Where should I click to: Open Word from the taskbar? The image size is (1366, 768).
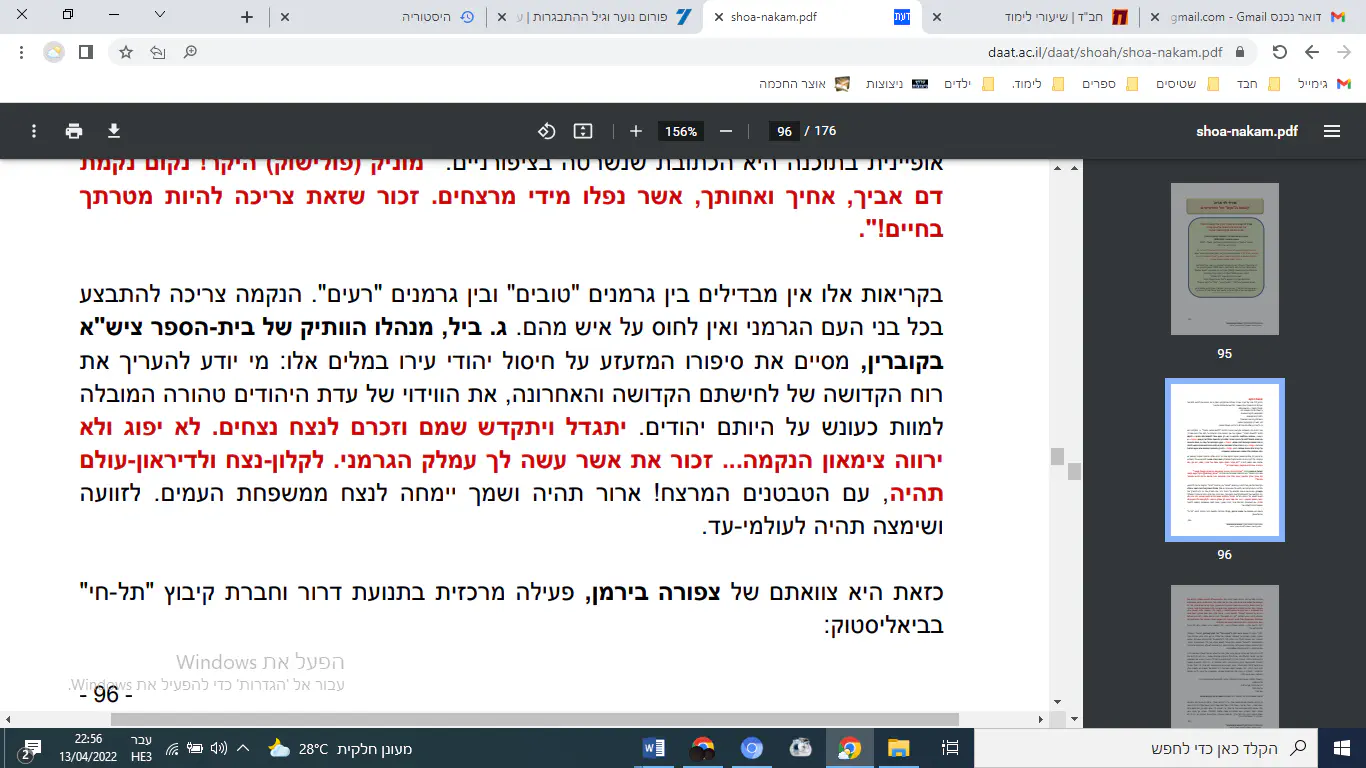(654, 748)
